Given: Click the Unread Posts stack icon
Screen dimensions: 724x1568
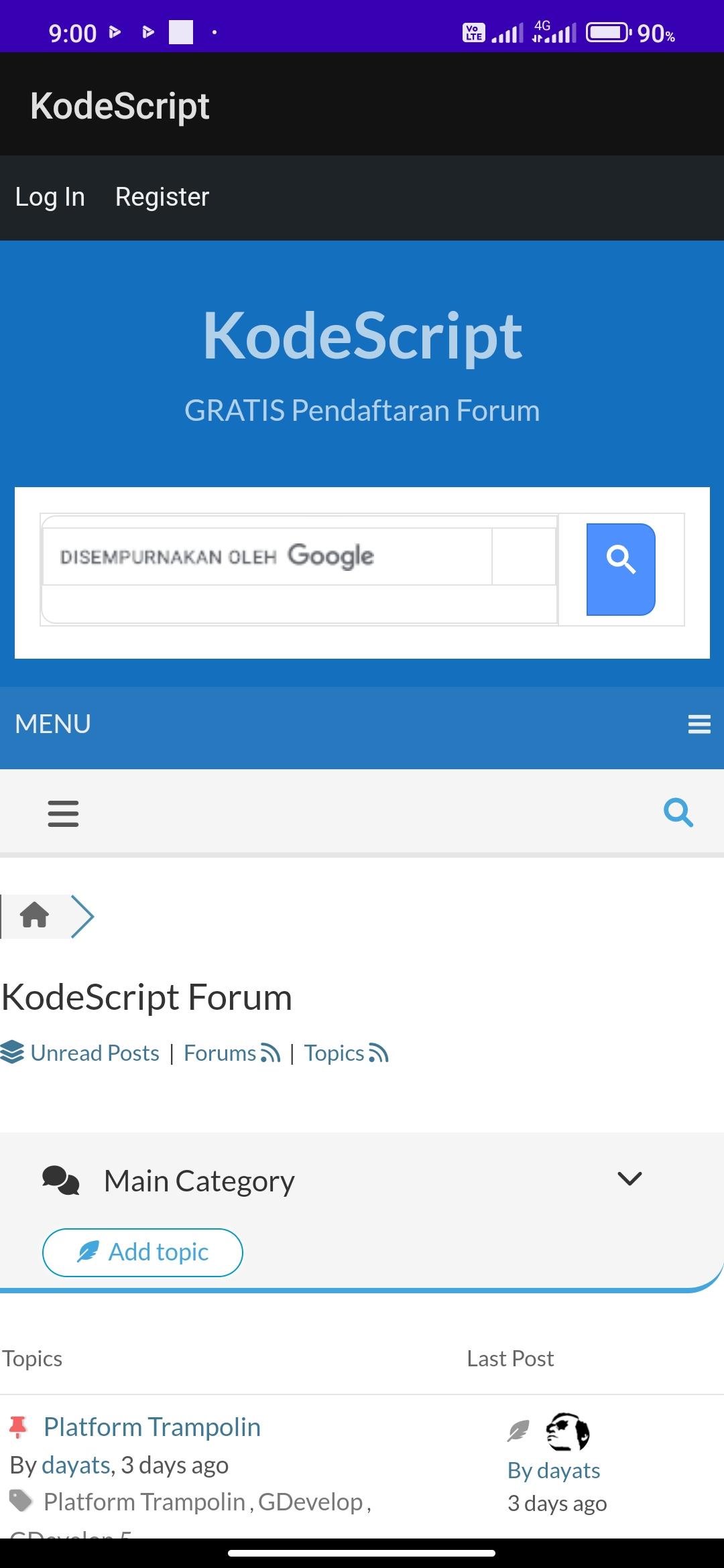Looking at the screenshot, I should click(12, 1052).
